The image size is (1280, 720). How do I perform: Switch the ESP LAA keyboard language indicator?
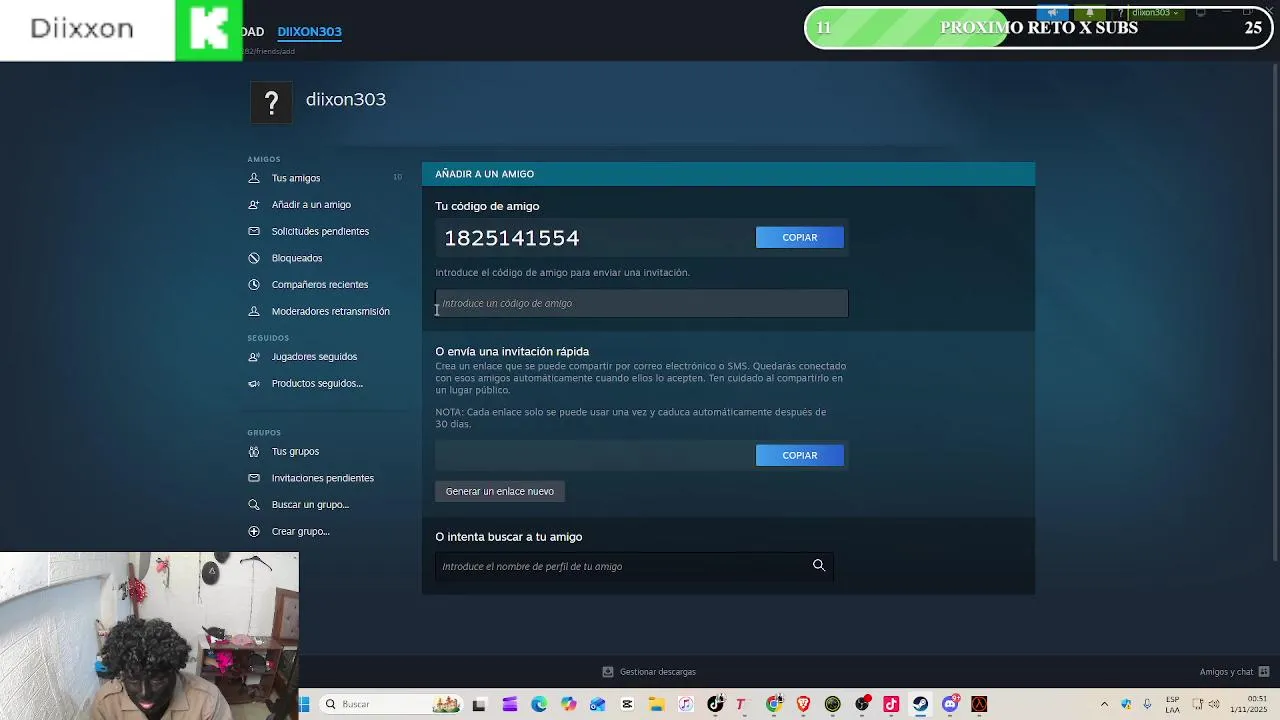(1172, 704)
